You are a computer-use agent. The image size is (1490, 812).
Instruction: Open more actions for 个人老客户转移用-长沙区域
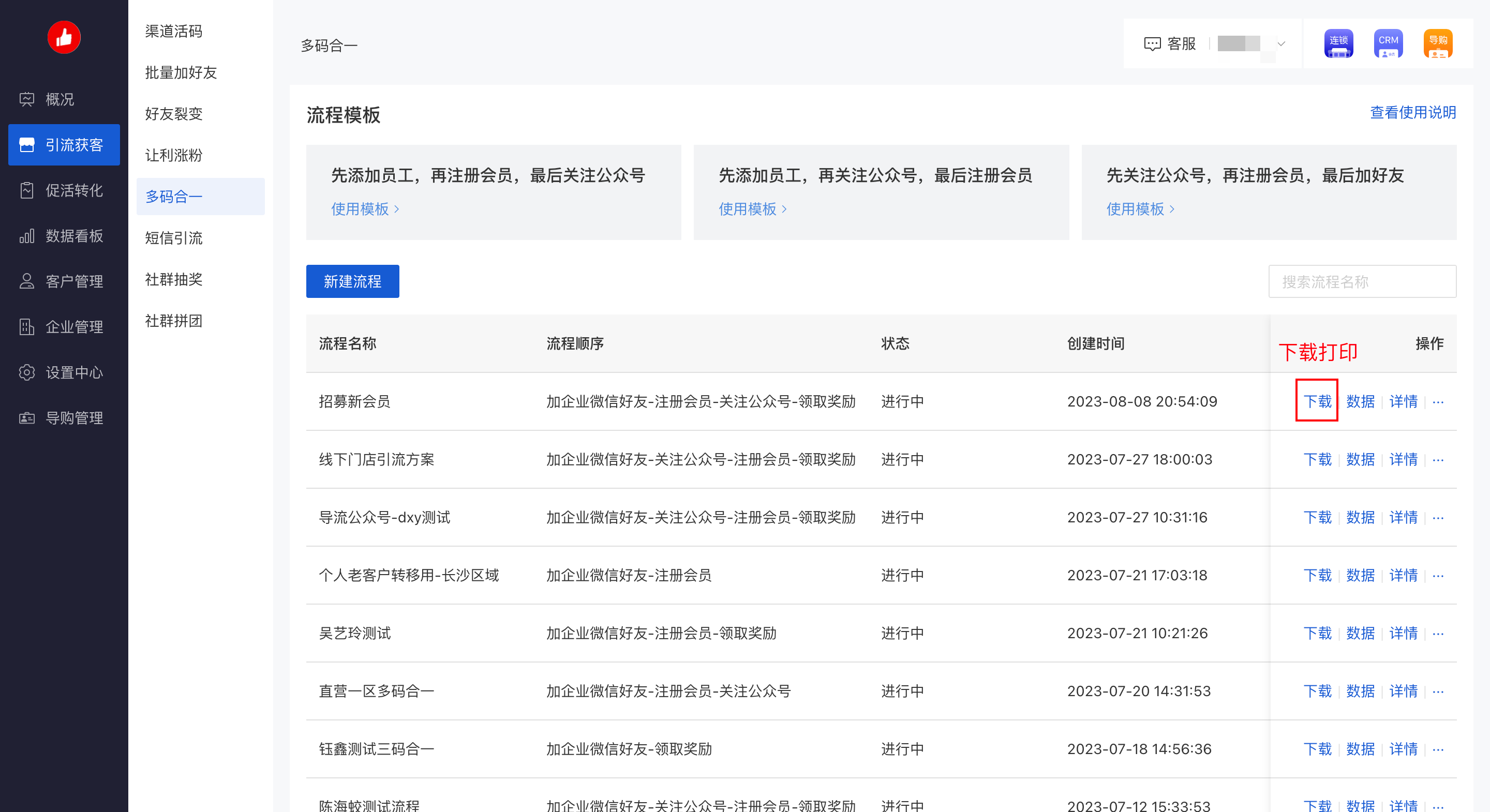(1438, 576)
